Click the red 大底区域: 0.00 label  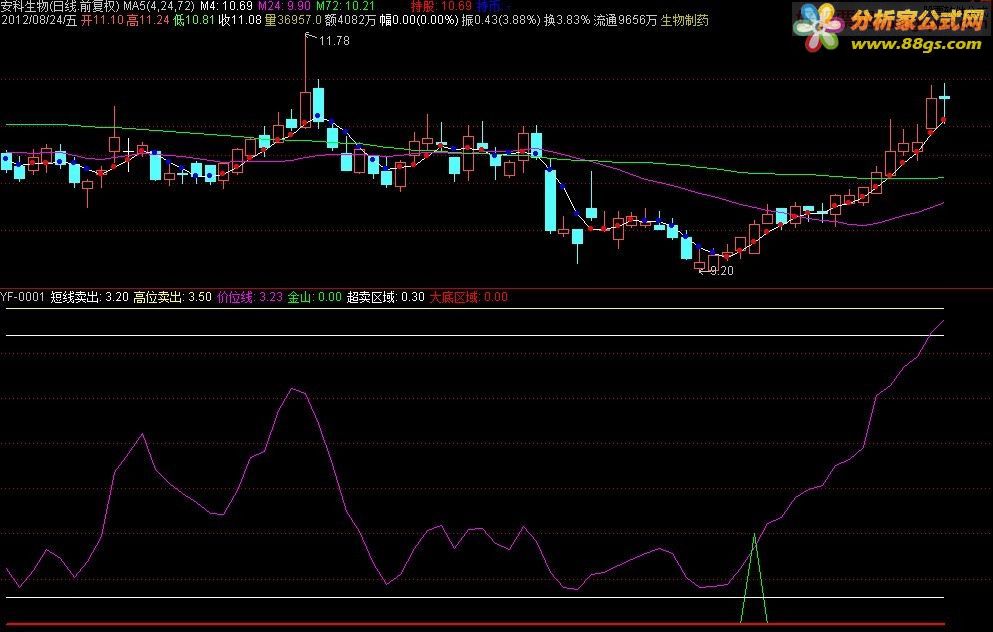469,297
